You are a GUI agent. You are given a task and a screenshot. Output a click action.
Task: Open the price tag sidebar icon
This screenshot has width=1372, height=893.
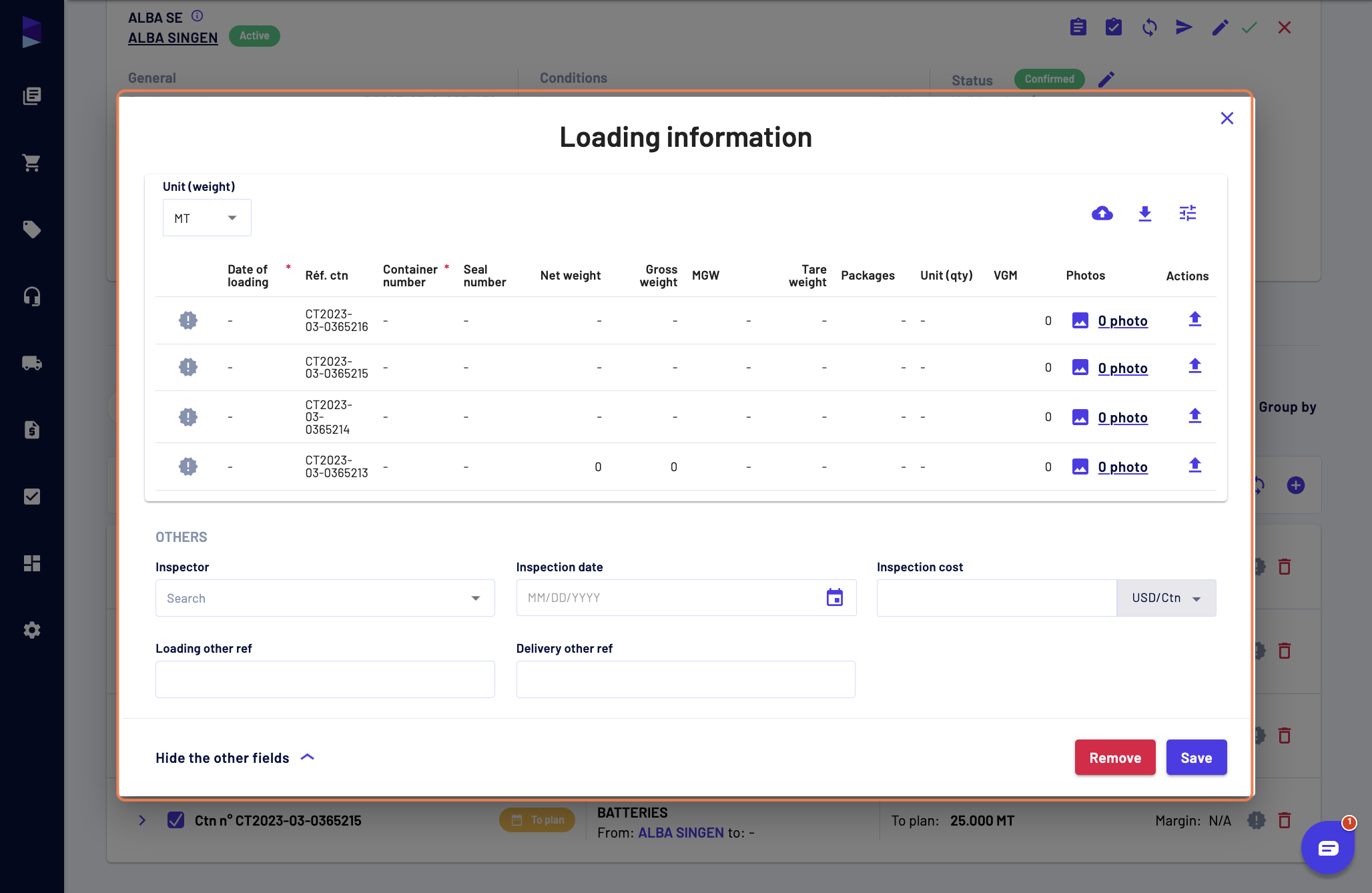tap(31, 230)
